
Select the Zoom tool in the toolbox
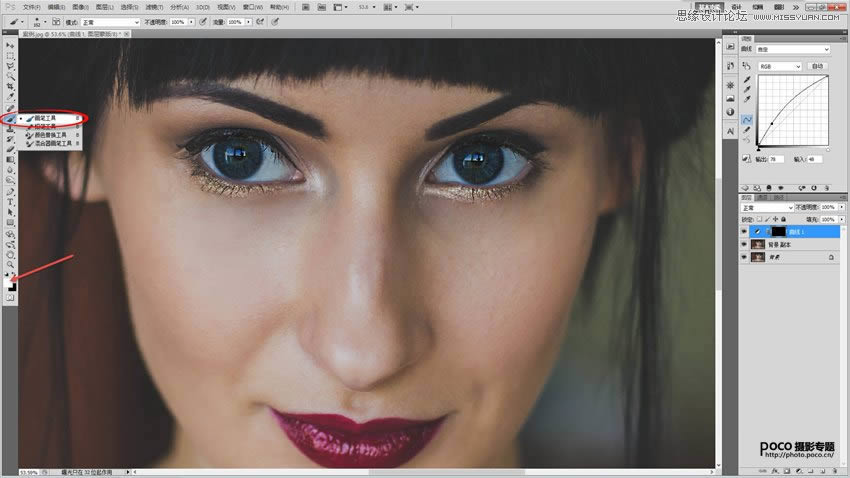pyautogui.click(x=10, y=263)
